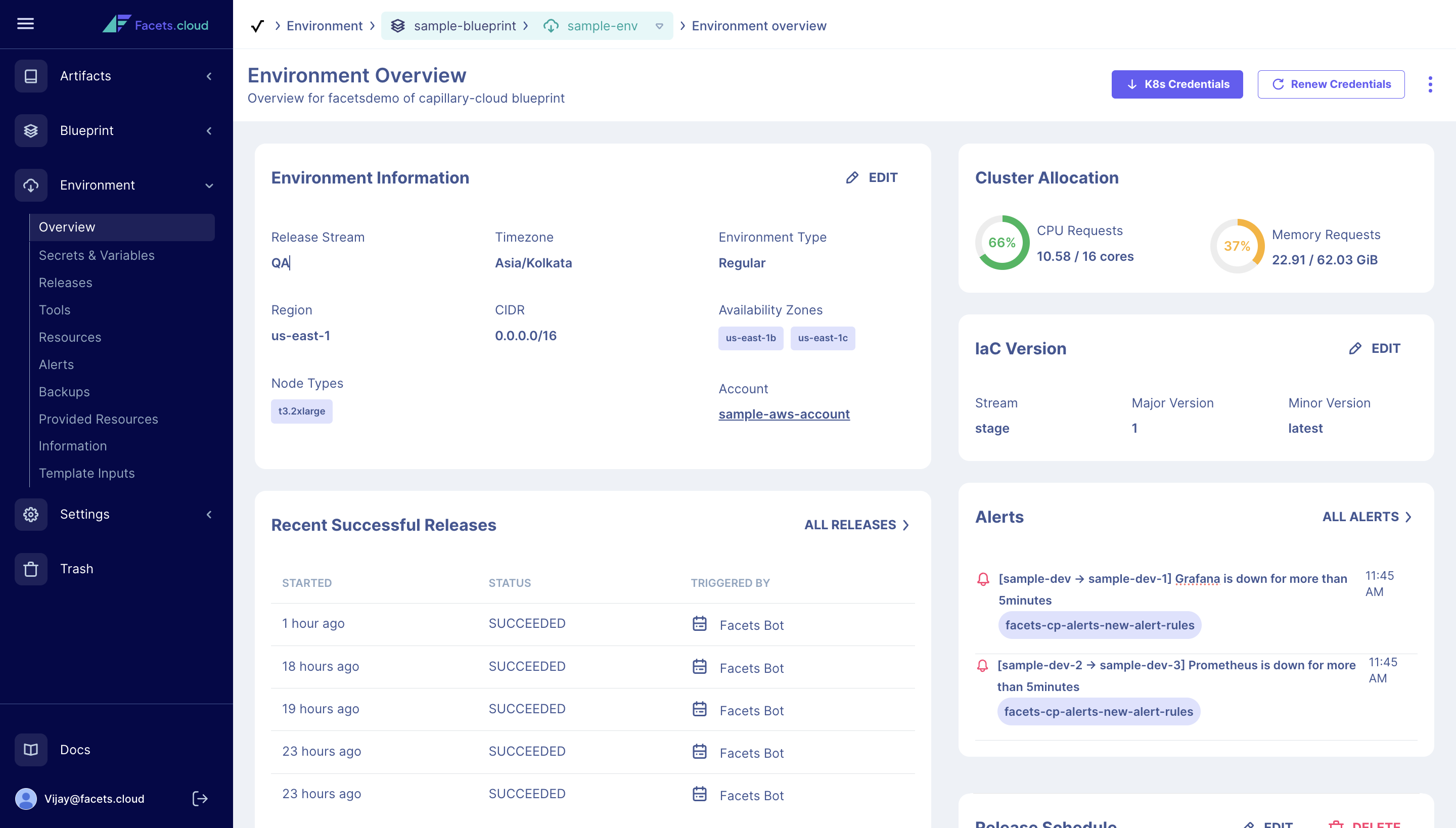The width and height of the screenshot is (1456, 828).
Task: Click the Blueprint layers icon in sidebar
Action: [31, 130]
